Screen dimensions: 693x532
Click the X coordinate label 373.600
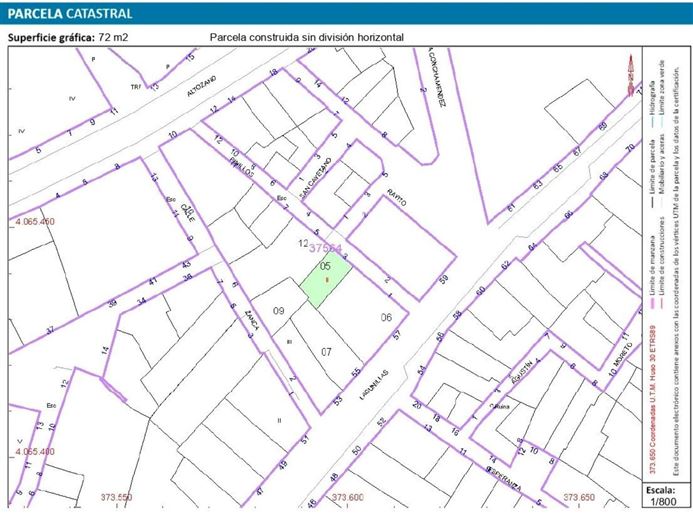(x=348, y=498)
